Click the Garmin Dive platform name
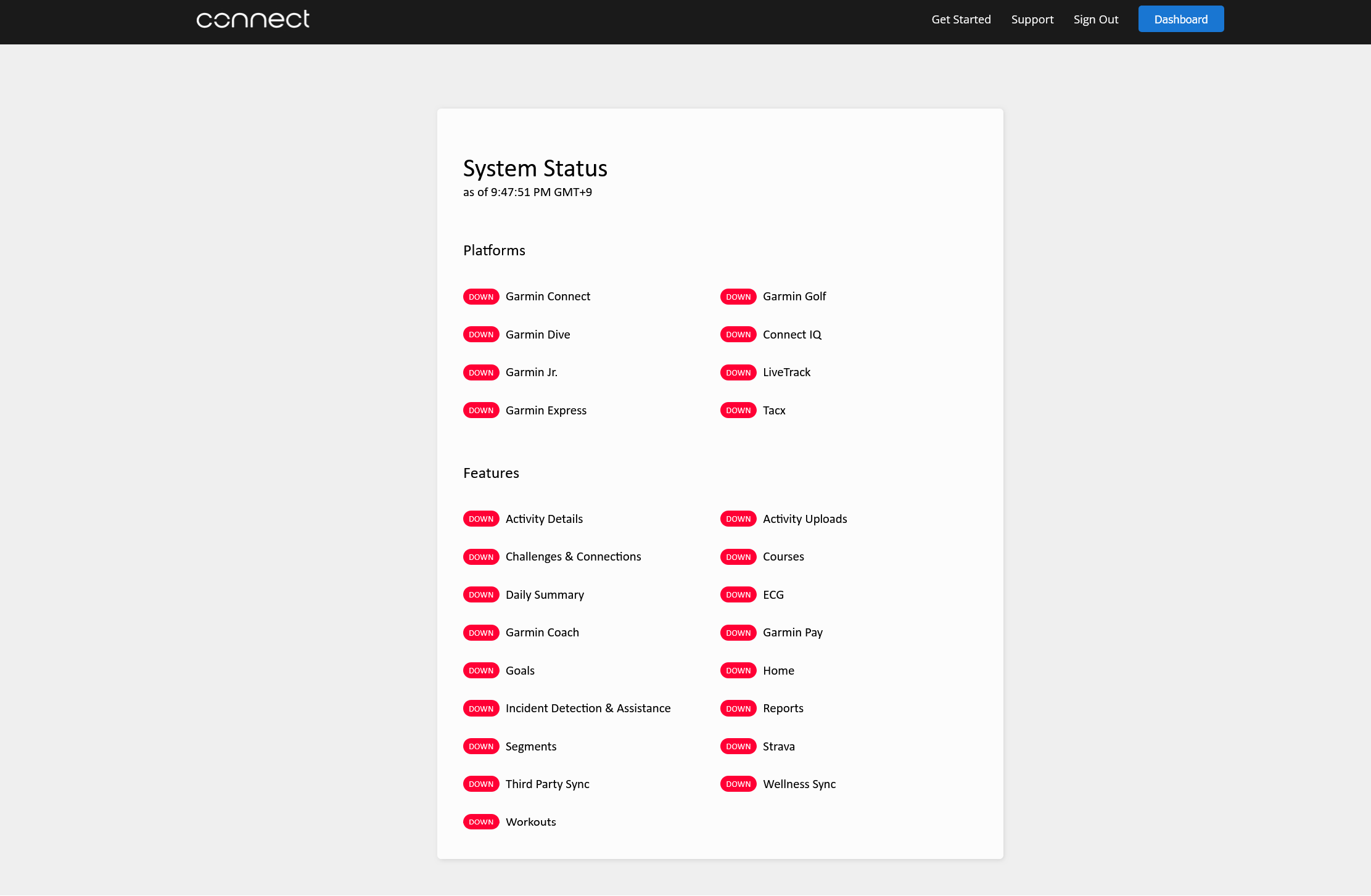This screenshot has height=896, width=1371. tap(538, 334)
